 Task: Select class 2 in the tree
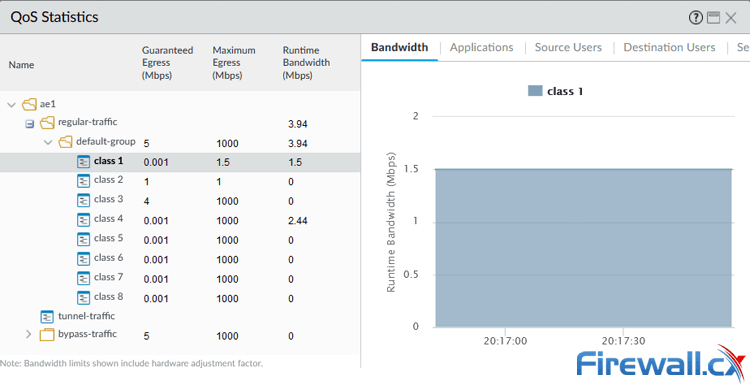coord(109,180)
